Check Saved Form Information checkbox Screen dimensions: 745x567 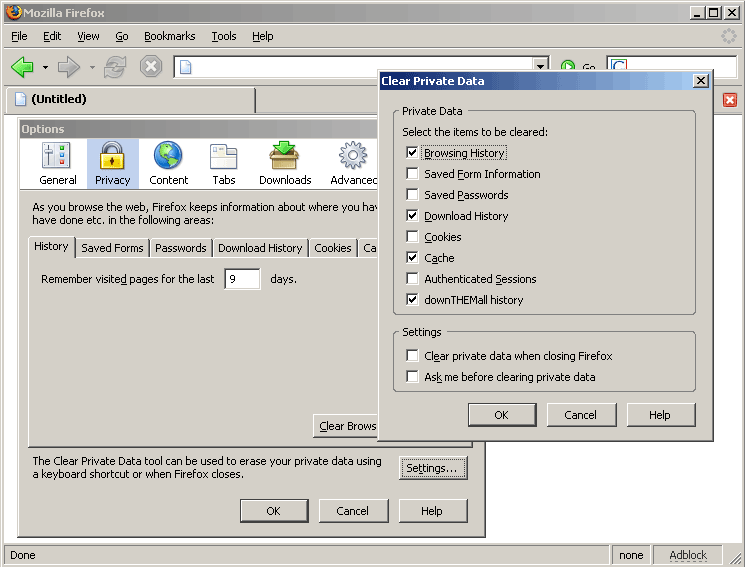pos(412,173)
